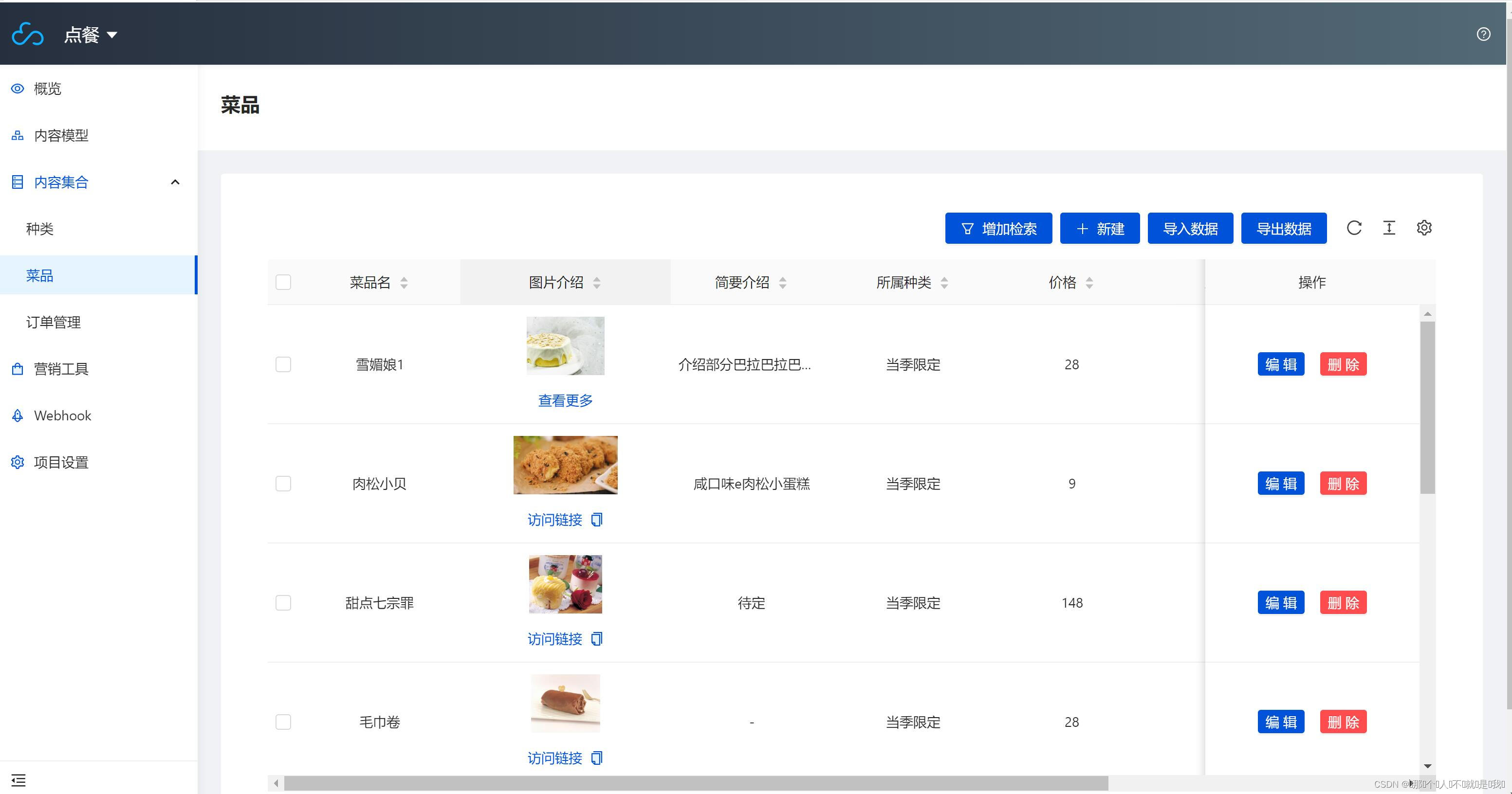Click 待定 in the 甜点七宗罪 row
This screenshot has height=794, width=1512.
pos(751,602)
